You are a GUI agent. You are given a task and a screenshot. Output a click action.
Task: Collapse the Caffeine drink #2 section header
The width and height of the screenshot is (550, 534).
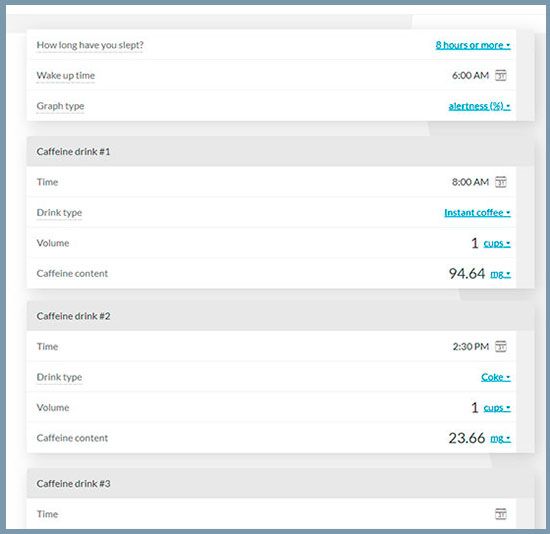[280, 316]
